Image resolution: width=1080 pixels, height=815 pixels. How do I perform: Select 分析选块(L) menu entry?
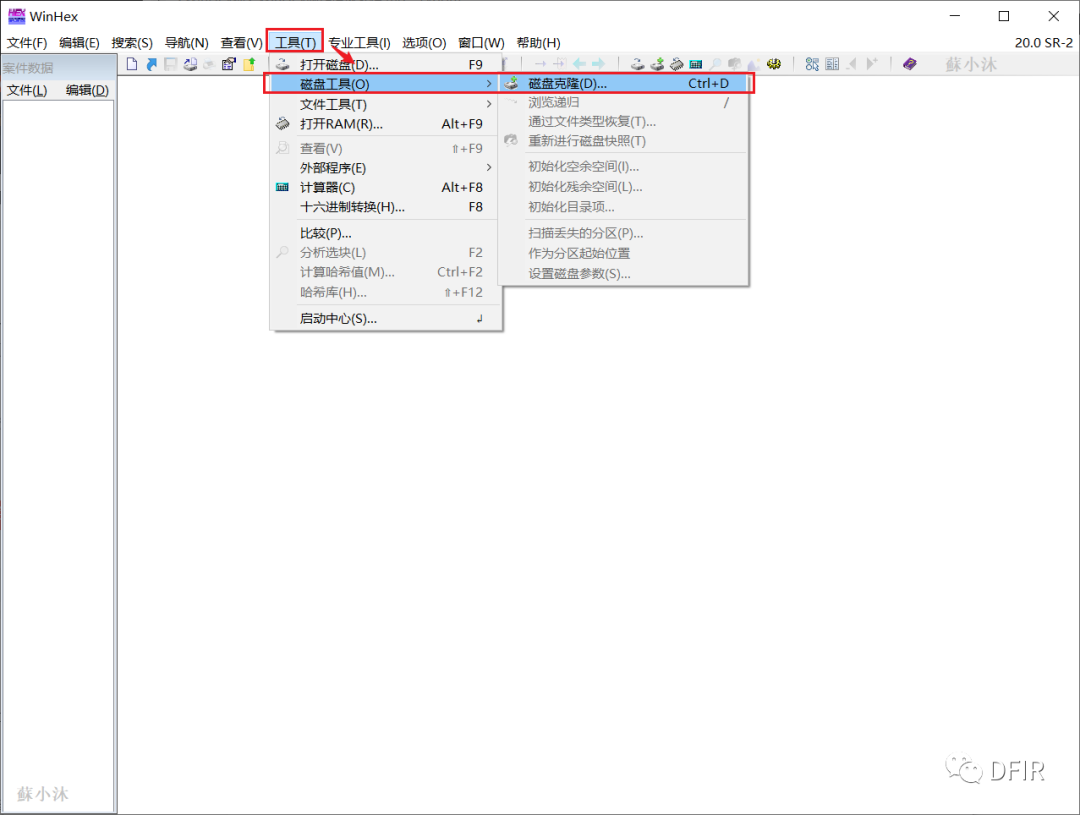pos(386,252)
